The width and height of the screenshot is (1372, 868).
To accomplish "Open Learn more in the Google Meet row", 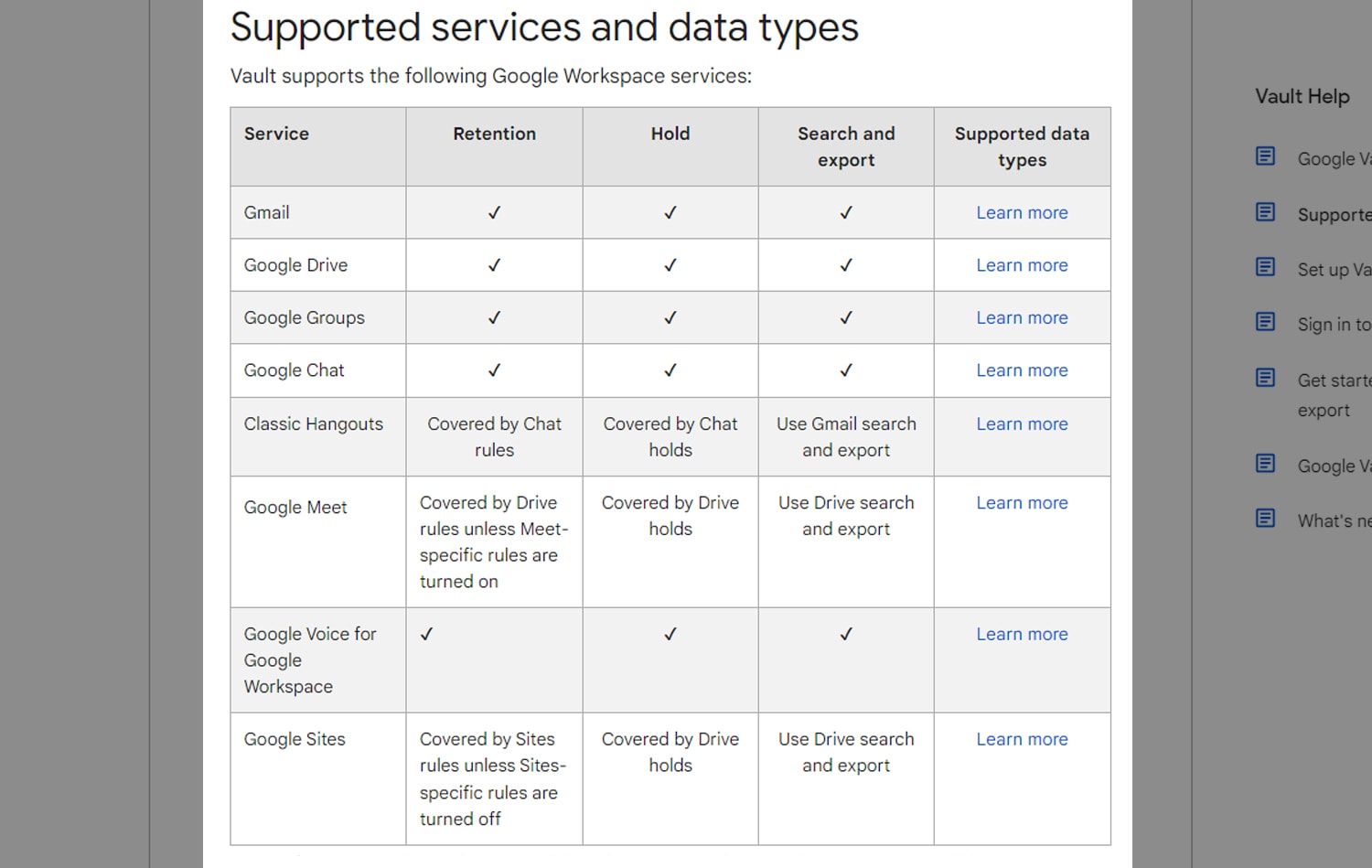I will coord(1022,502).
